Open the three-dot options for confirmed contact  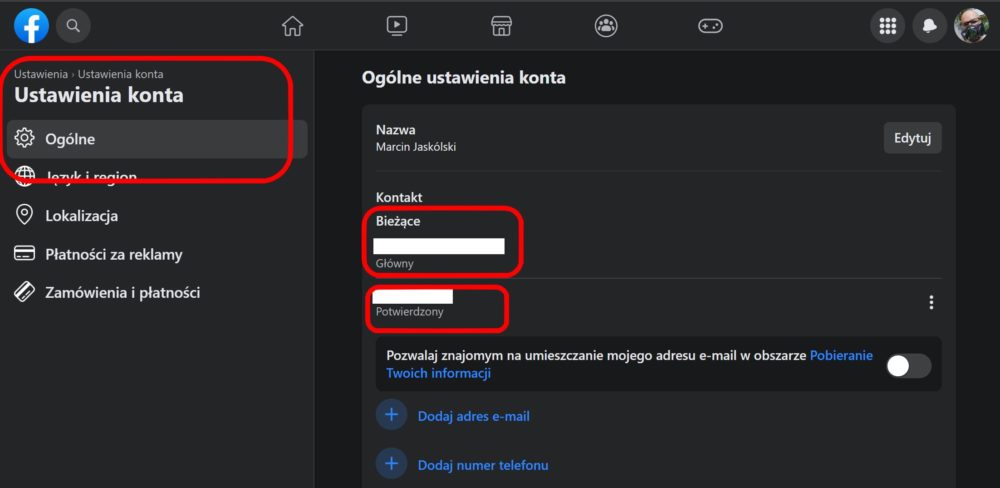click(x=931, y=302)
